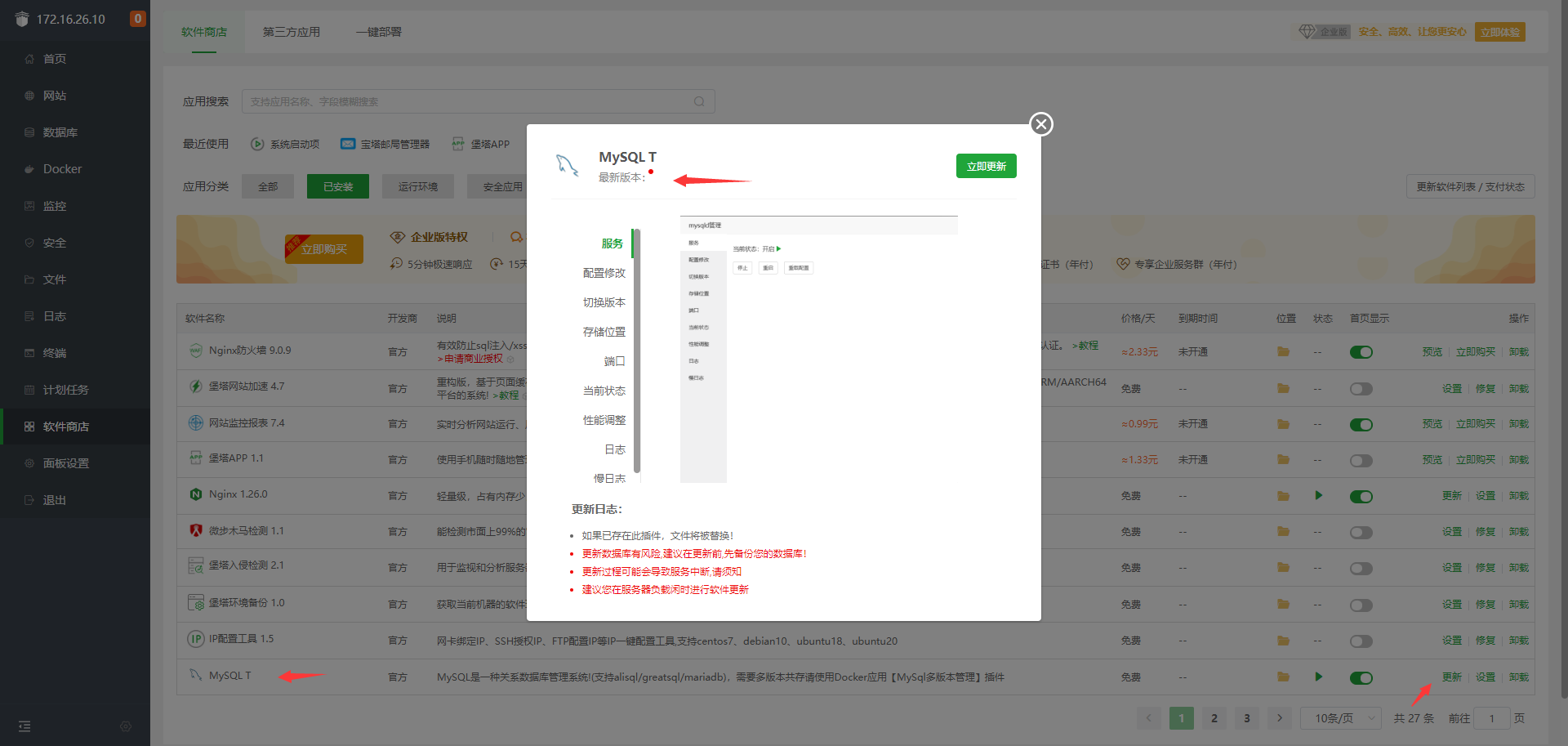Open MySQL T folder location icon

(1284, 677)
